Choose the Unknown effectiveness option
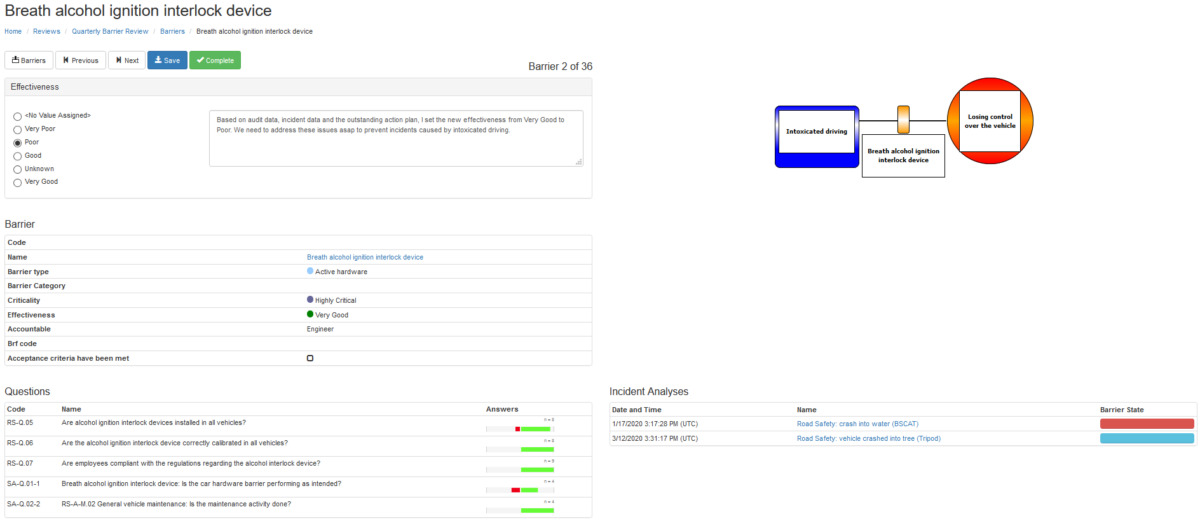Image resolution: width=1200 pixels, height=521 pixels. click(17, 169)
